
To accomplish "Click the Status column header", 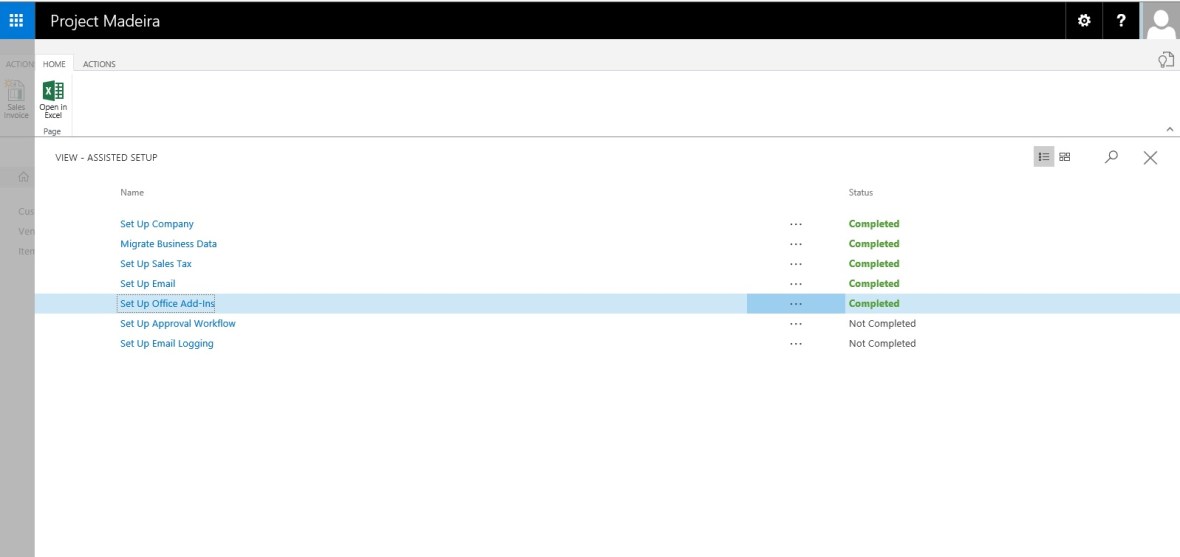I will click(860, 192).
